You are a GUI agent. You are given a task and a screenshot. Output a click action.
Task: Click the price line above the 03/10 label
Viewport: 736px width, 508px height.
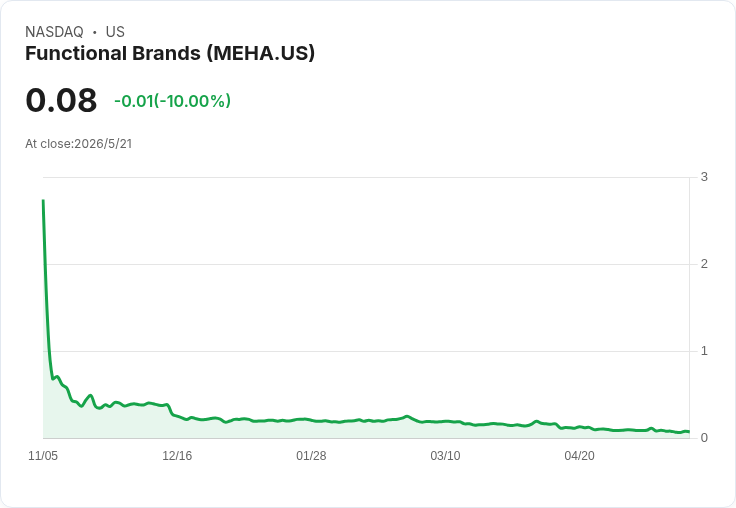pos(445,422)
